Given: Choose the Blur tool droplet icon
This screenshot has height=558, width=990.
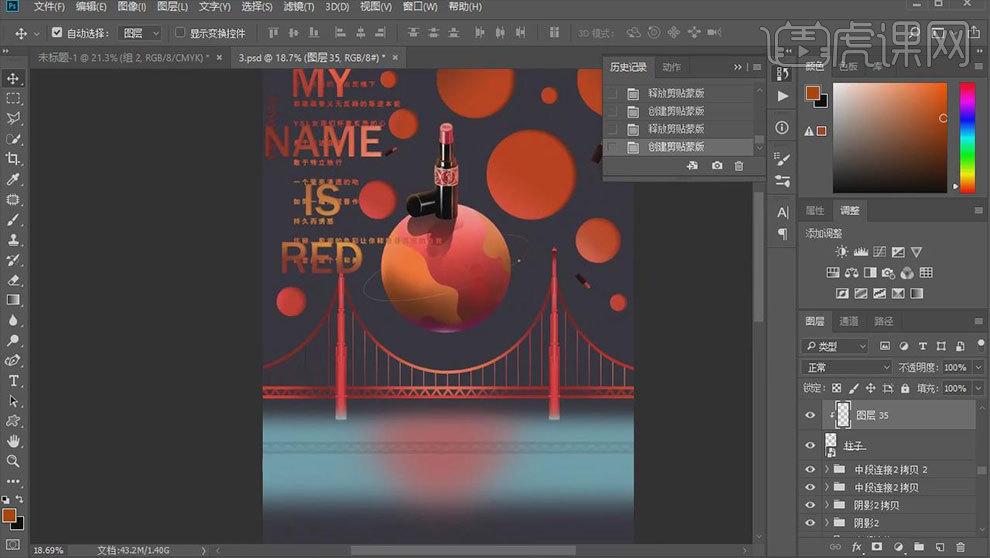Looking at the screenshot, I should [x=13, y=320].
